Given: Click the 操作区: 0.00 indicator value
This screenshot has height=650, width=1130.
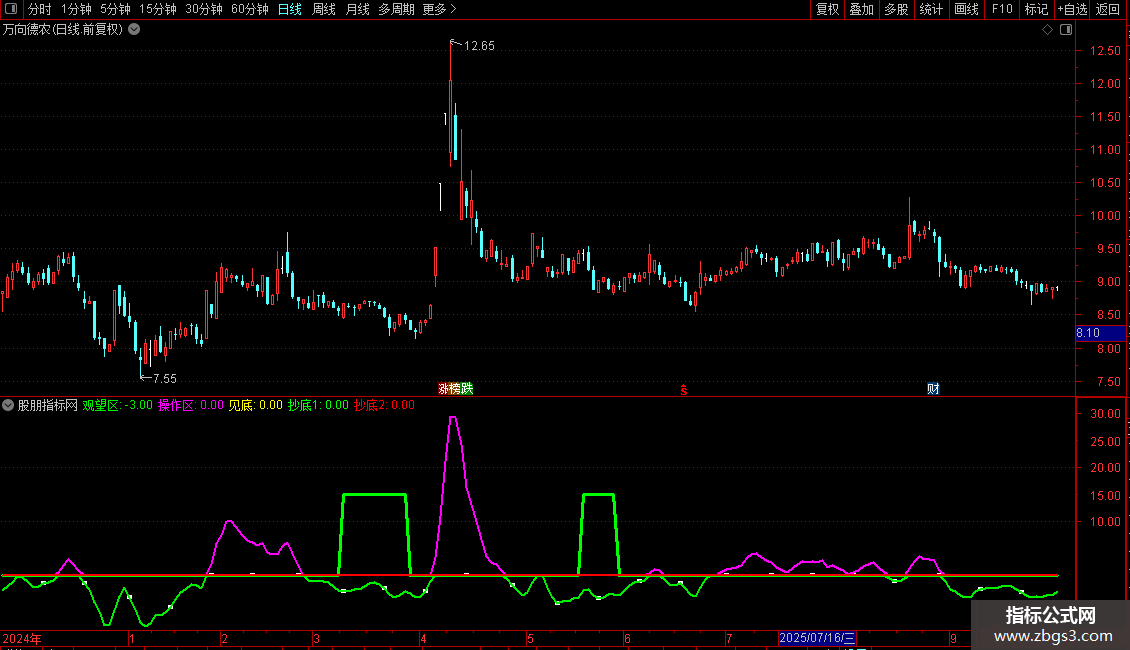Looking at the screenshot, I should [191, 405].
